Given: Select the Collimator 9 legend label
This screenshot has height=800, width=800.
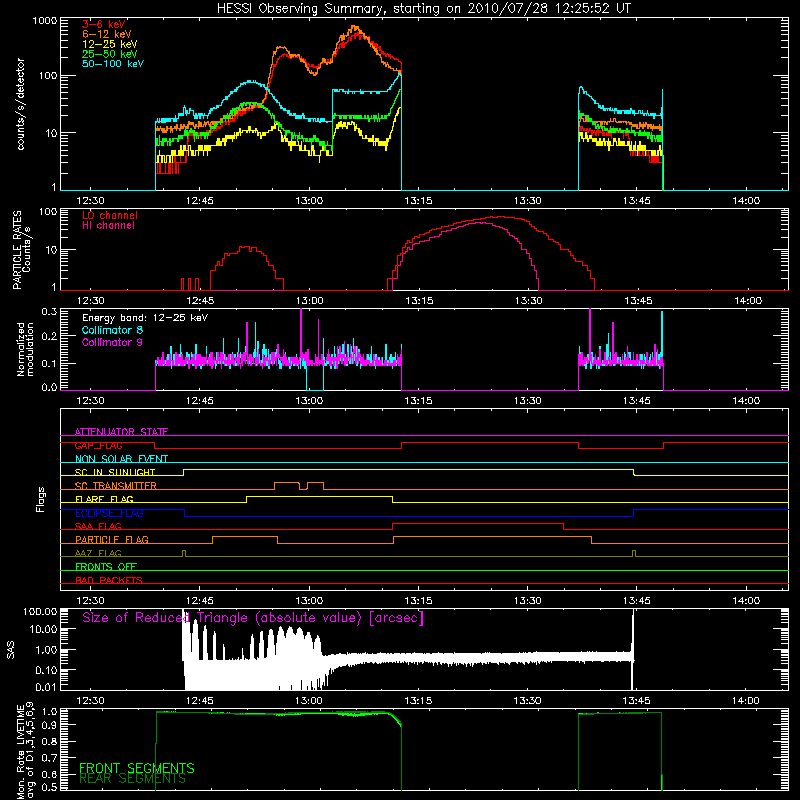Looking at the screenshot, I should pyautogui.click(x=112, y=342).
